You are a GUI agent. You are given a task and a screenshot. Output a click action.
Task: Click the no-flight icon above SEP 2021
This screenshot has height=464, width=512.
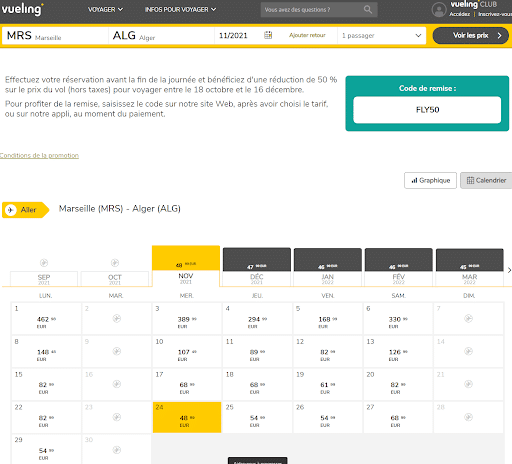pos(44,263)
